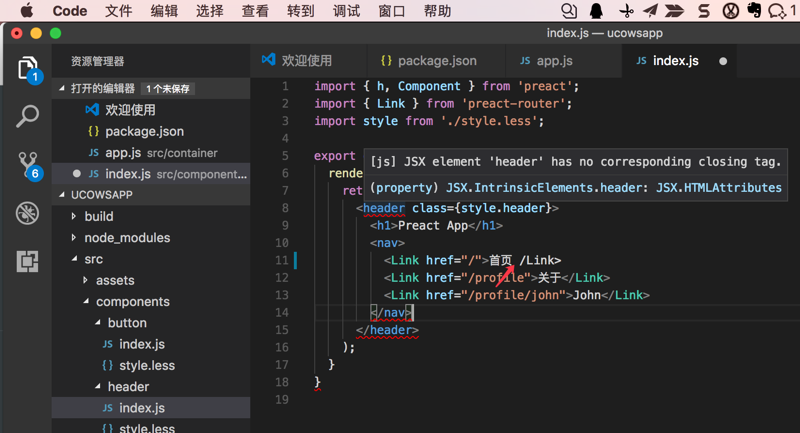Click line number 15 in the gutter
800x433 pixels.
285,330
